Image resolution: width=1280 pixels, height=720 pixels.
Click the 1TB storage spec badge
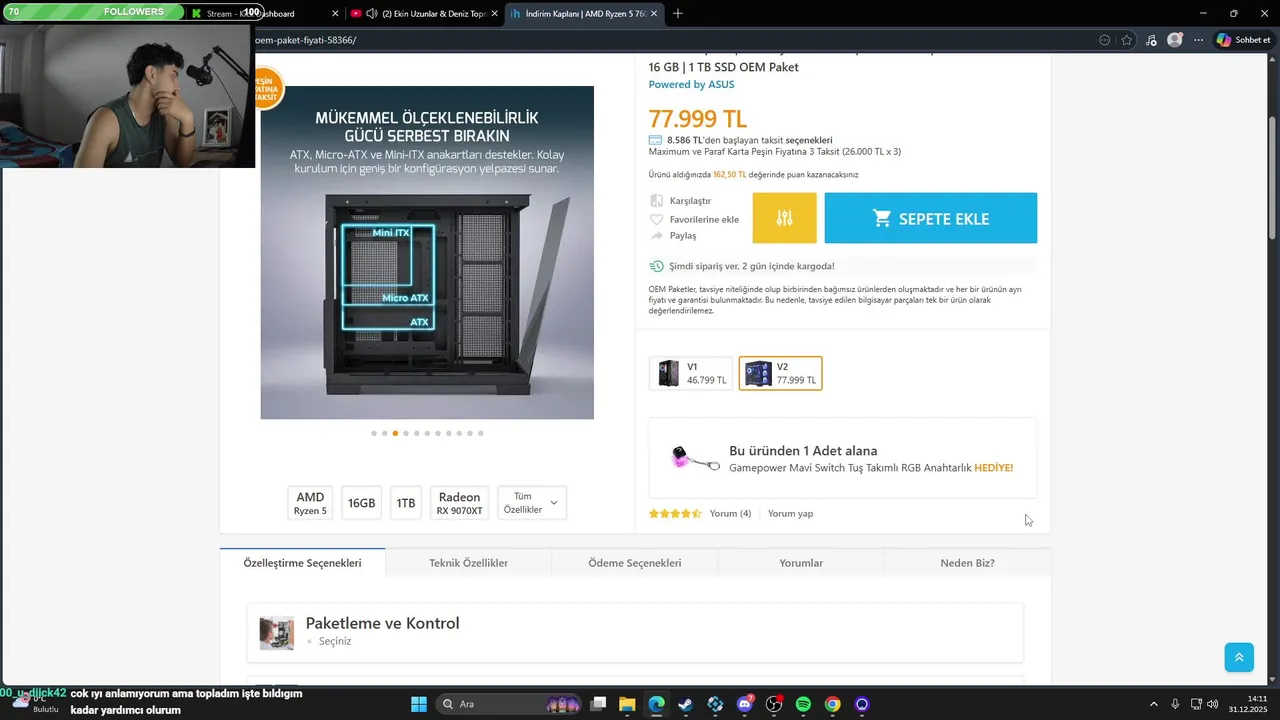[x=405, y=503]
